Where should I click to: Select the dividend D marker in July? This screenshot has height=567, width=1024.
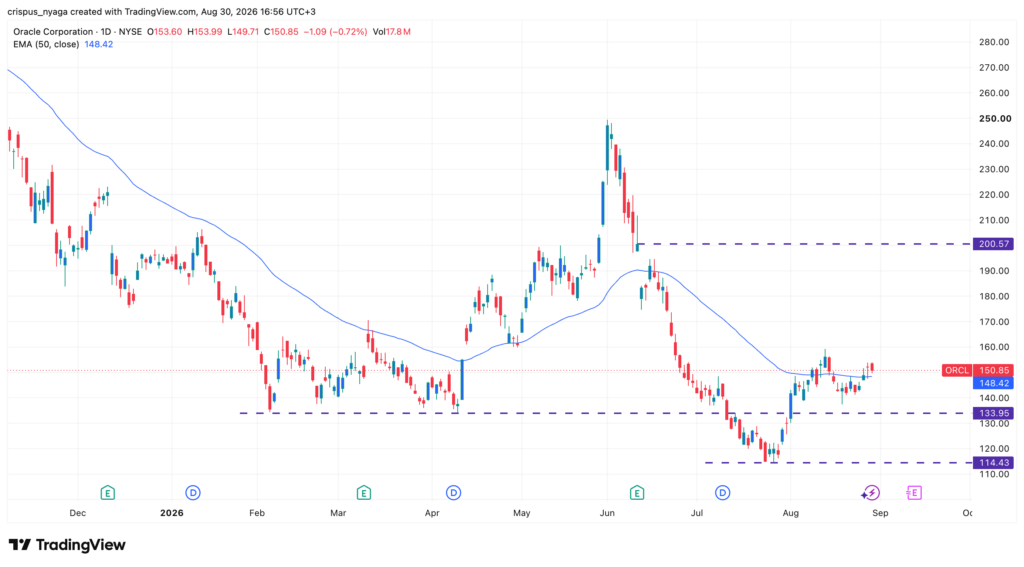[x=722, y=493]
